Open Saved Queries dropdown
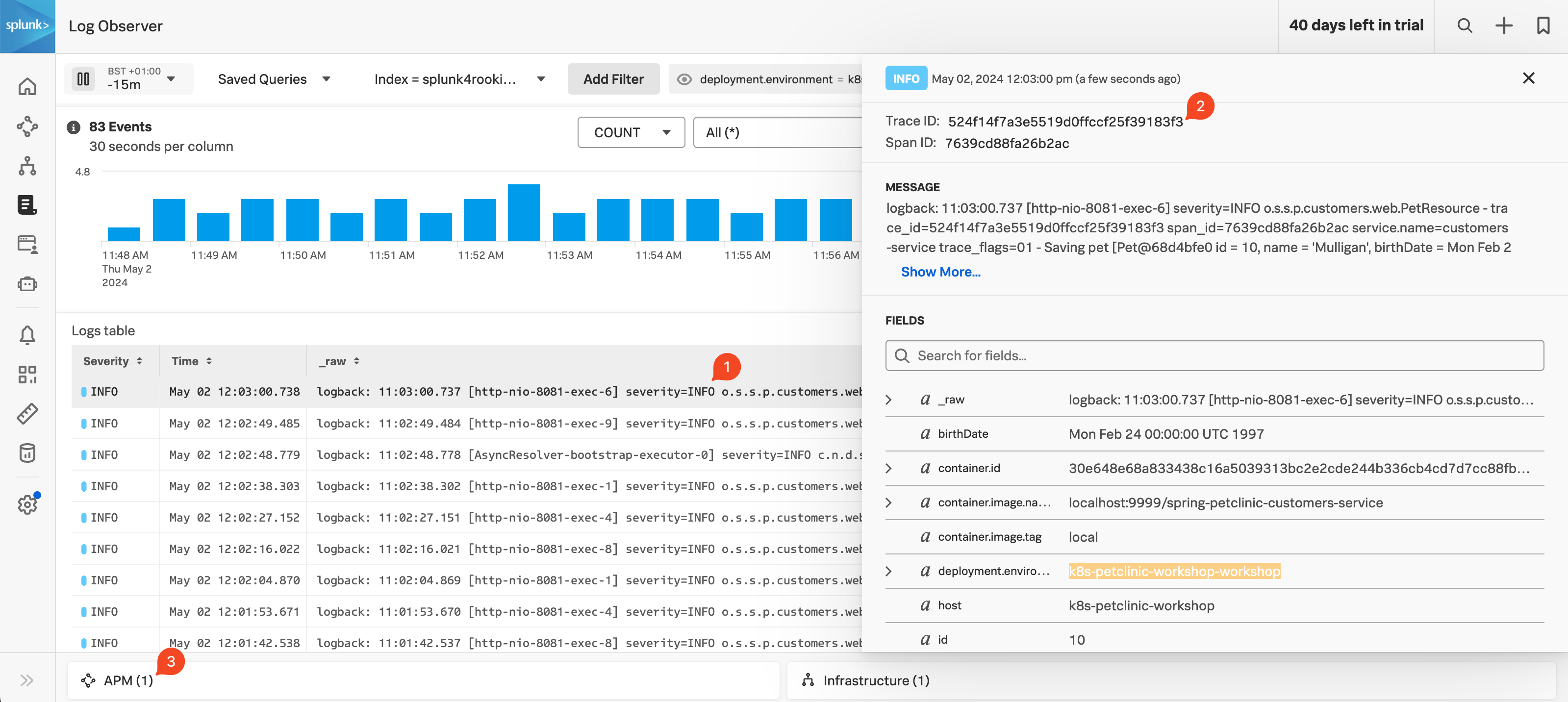This screenshot has height=702, width=1568. click(274, 79)
